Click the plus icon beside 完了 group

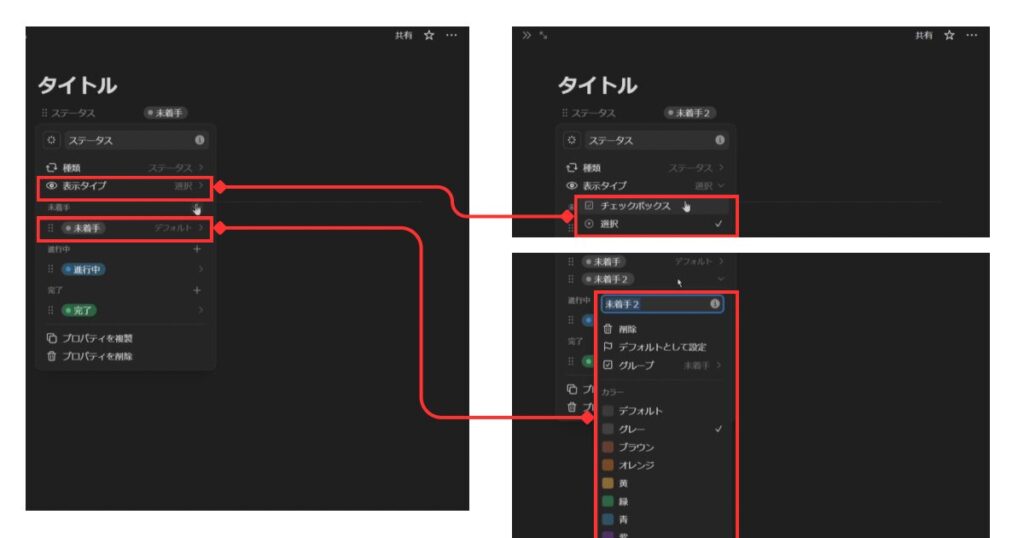(x=197, y=290)
